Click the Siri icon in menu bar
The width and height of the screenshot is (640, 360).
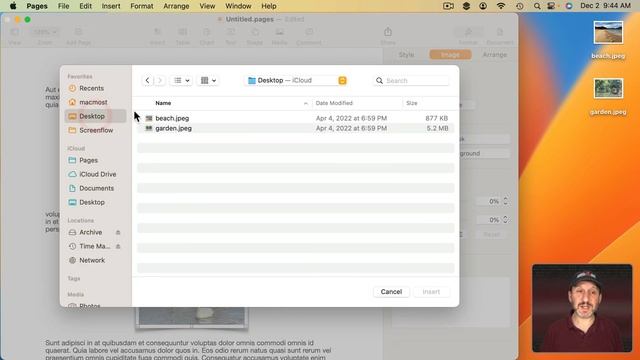[x=569, y=6]
